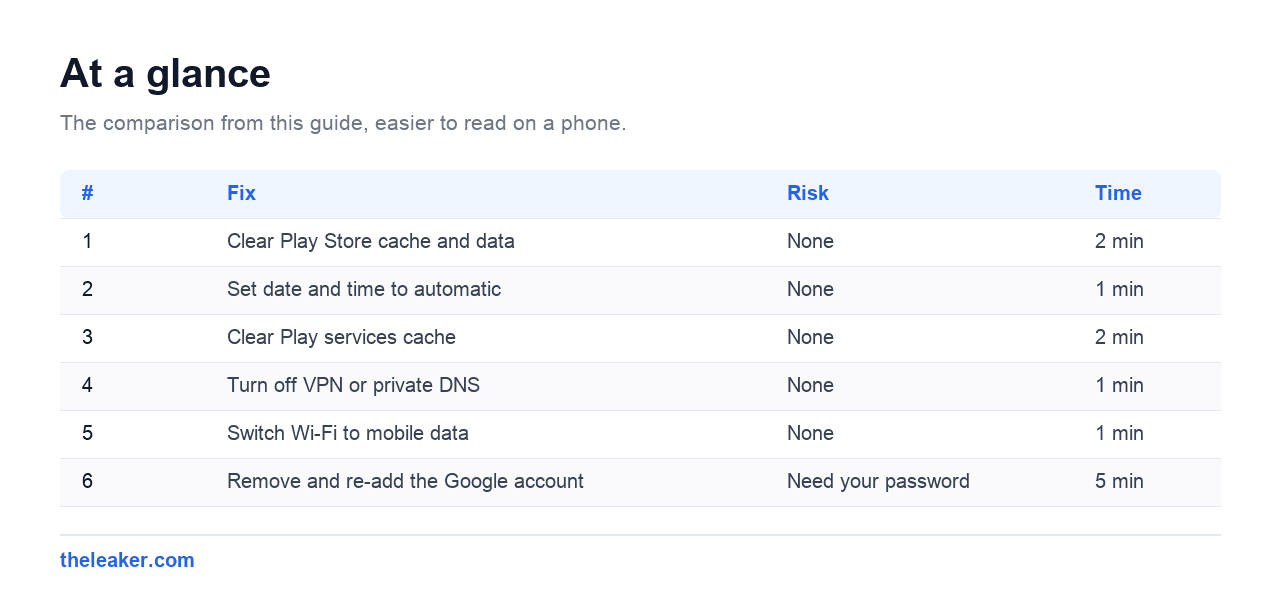
Task: Select row number 1 cell
Action: [x=87, y=241]
